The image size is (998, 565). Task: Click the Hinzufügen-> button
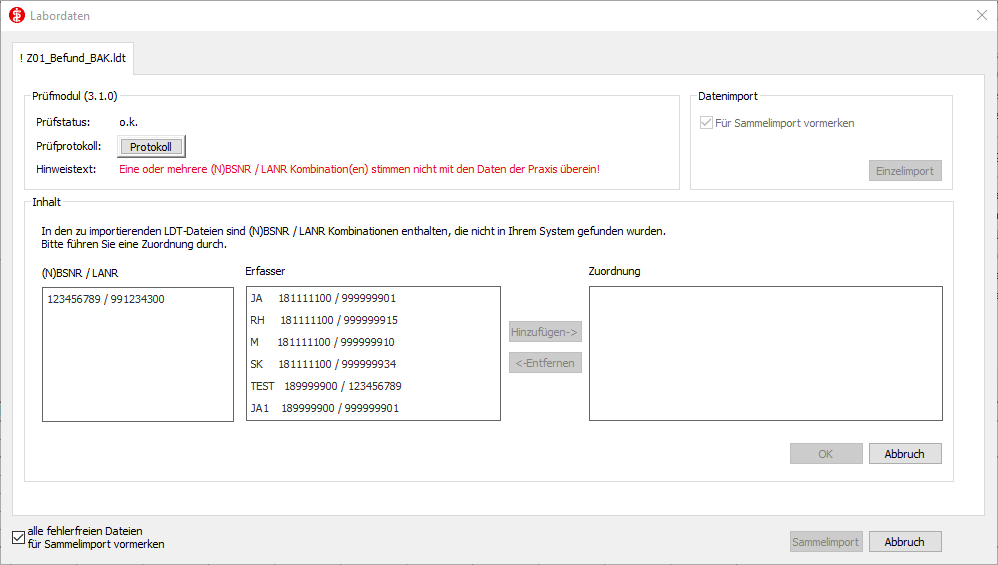pos(545,331)
